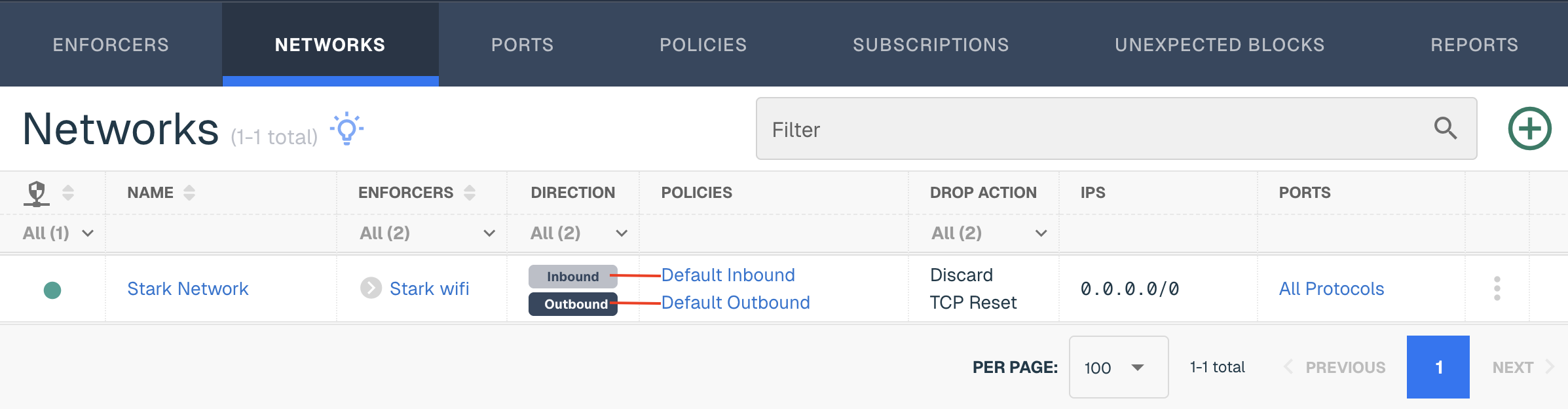Open the Default Inbound policy link
This screenshot has width=1568, height=409.
point(728,275)
